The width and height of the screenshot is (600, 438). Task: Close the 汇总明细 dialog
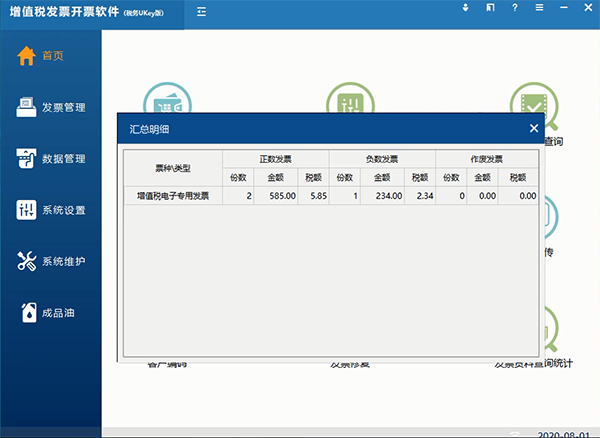tap(533, 128)
